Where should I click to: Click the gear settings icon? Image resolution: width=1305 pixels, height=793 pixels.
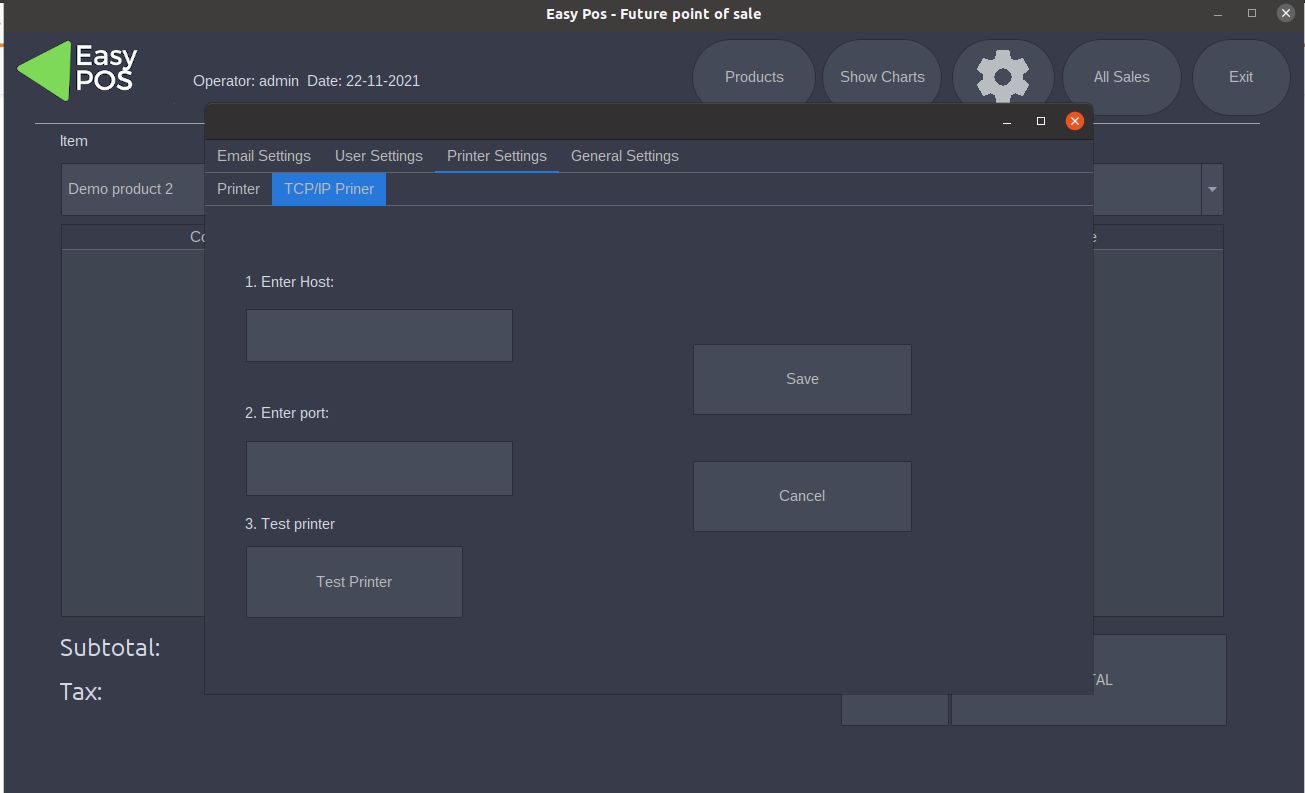point(1002,76)
